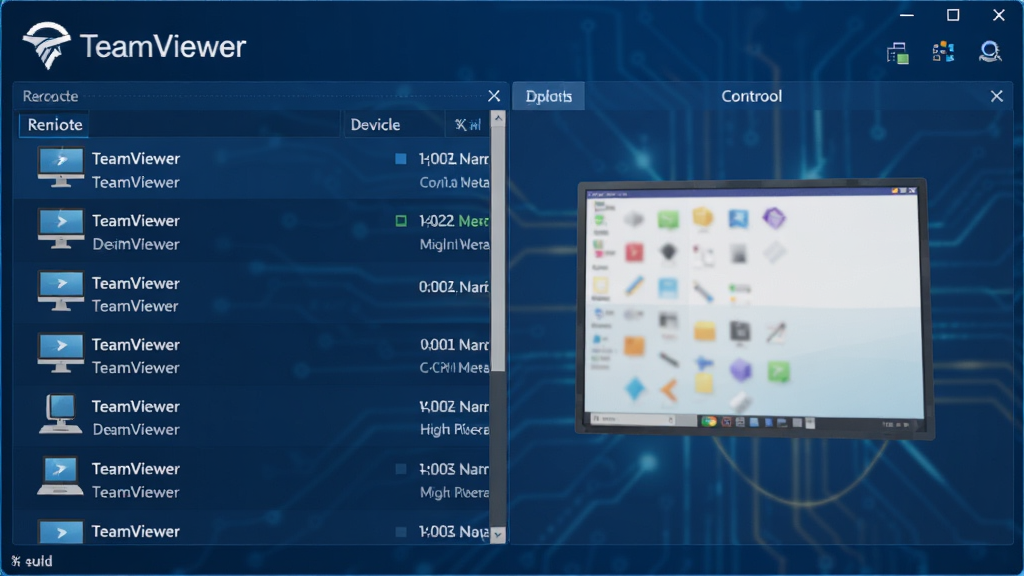Click the monitor icon in the 1:003 Nova row
The width and height of the screenshot is (1024, 576).
coord(61,532)
